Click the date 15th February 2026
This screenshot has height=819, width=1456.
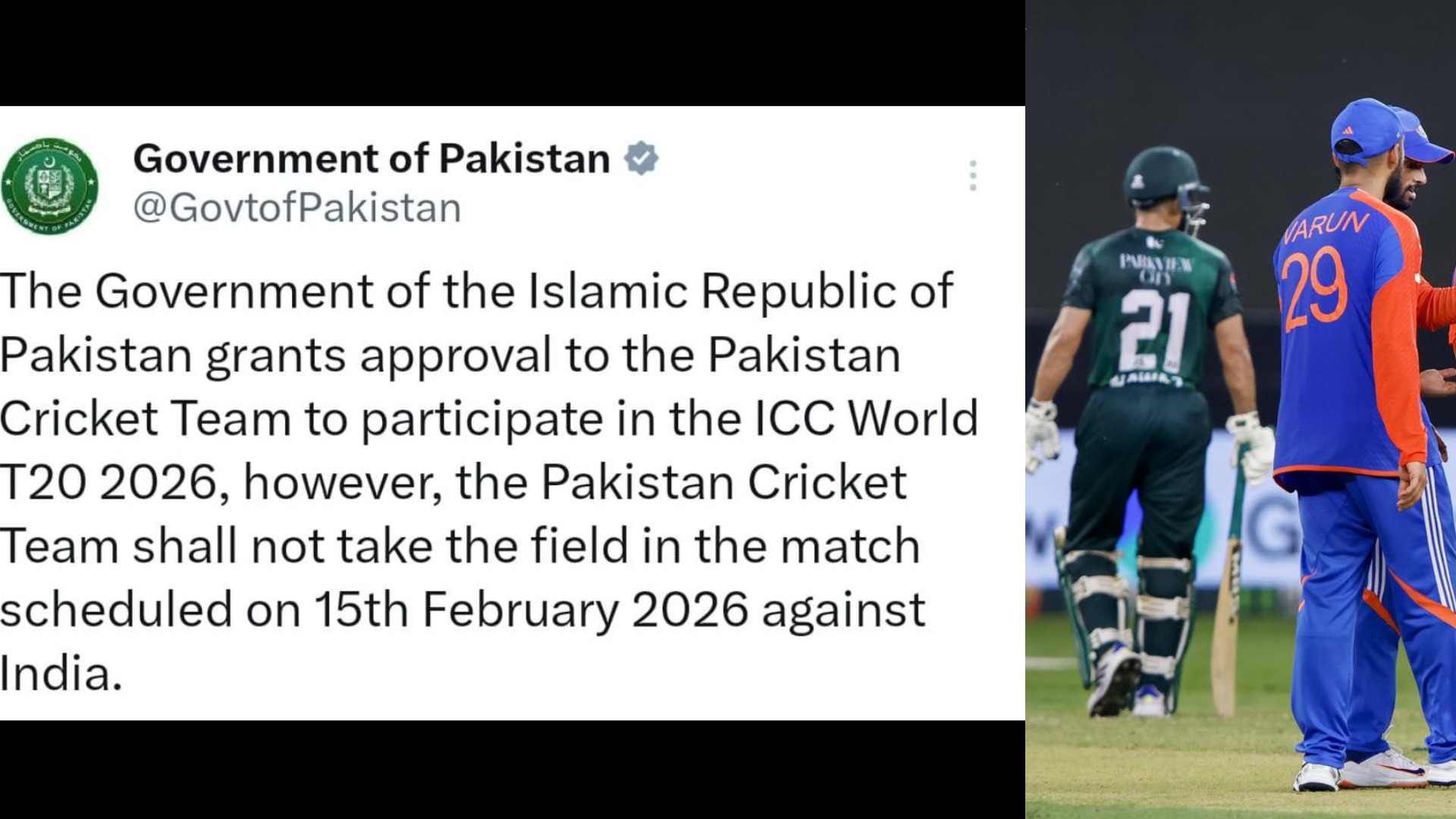pyautogui.click(x=531, y=610)
